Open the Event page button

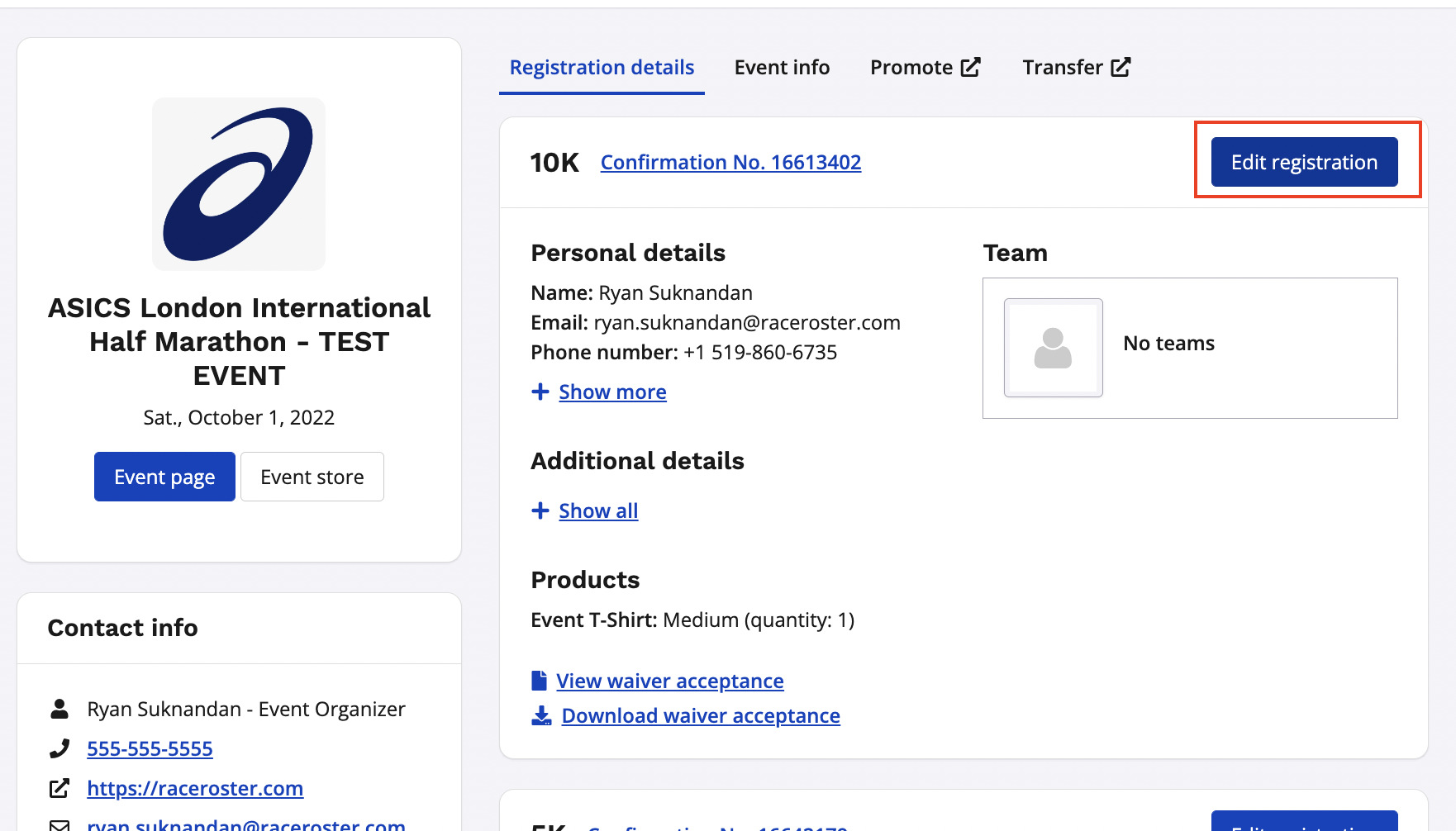[x=164, y=477]
